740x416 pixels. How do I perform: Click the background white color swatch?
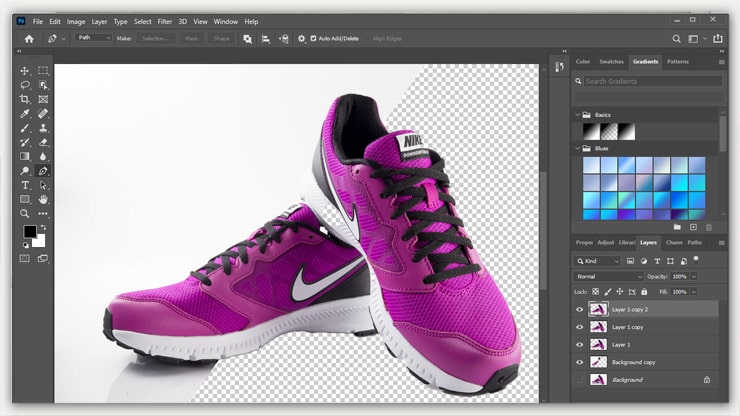point(41,242)
